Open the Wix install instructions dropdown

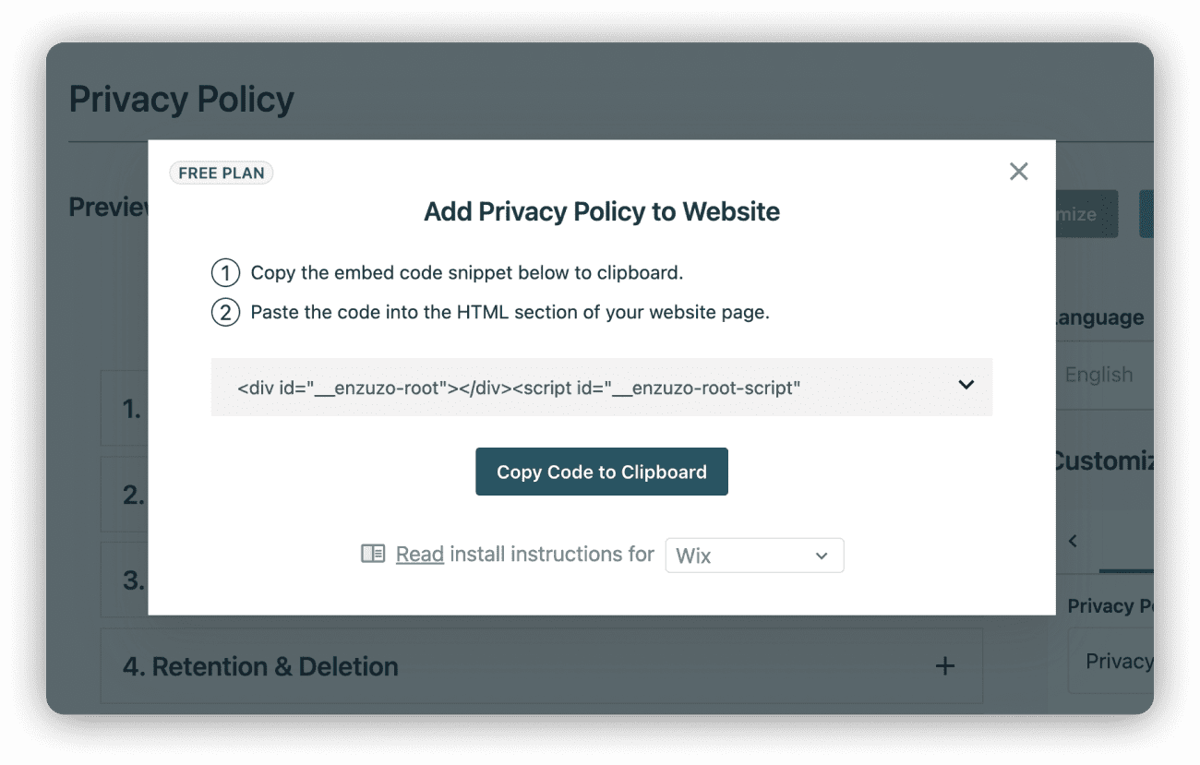coord(754,555)
